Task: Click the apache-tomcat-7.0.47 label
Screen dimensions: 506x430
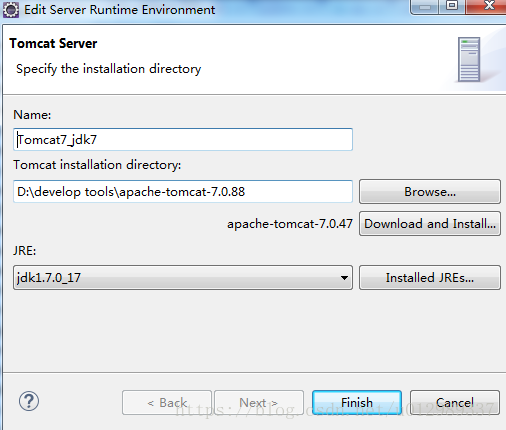Action: pyautogui.click(x=290, y=224)
